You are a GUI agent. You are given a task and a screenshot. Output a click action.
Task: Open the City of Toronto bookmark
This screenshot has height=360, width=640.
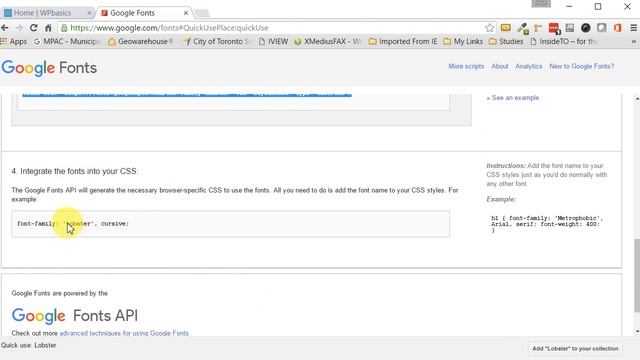(217, 41)
